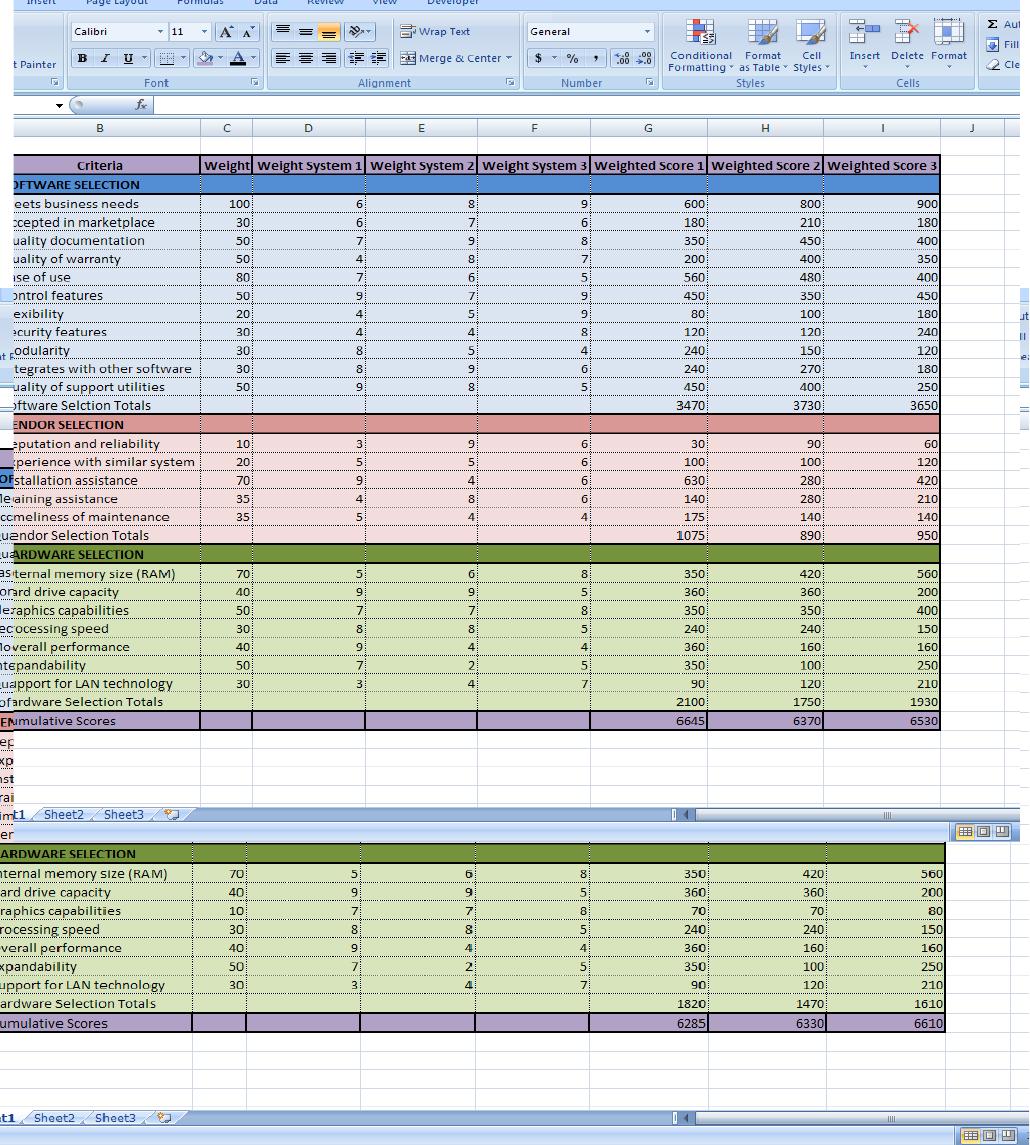Click the Fill down icon
Image resolution: width=1030 pixels, height=1145 pixels.
point(993,45)
